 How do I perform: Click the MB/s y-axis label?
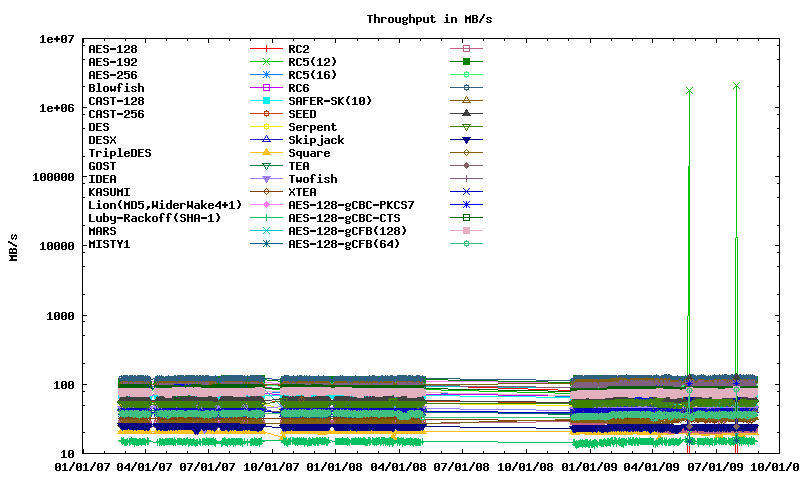click(14, 246)
